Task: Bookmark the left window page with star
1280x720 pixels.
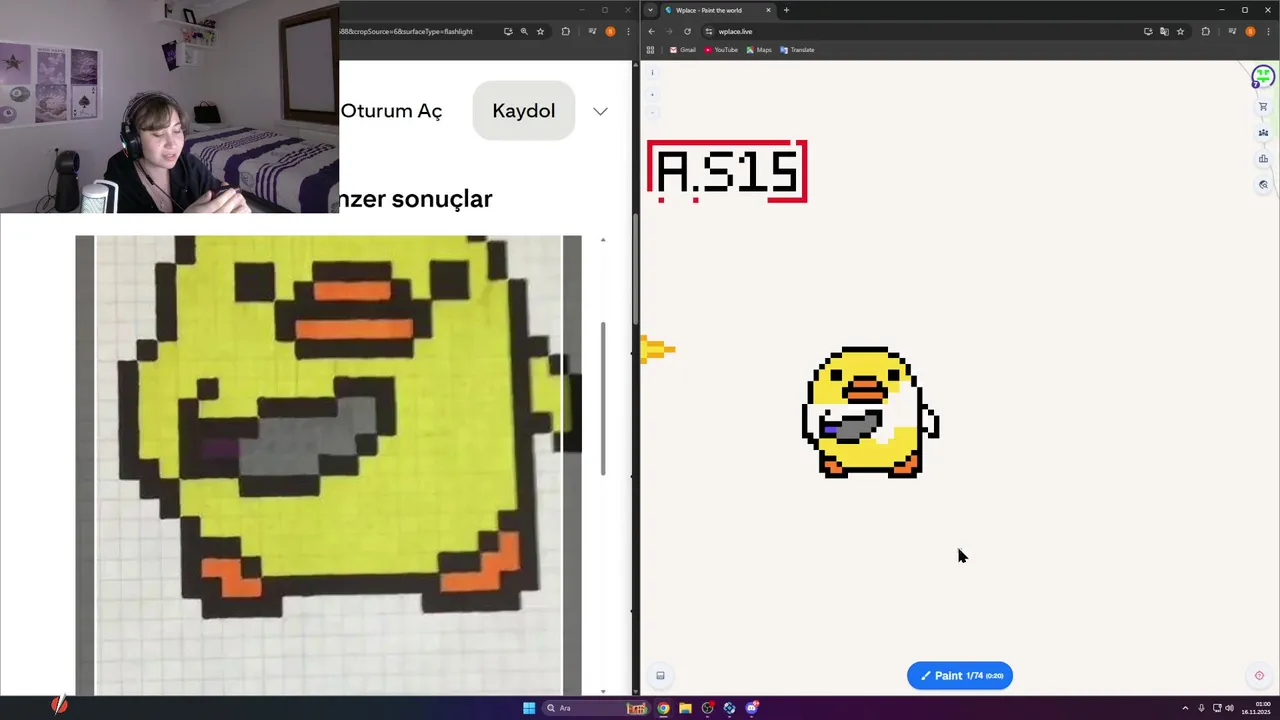Action: pos(540,31)
